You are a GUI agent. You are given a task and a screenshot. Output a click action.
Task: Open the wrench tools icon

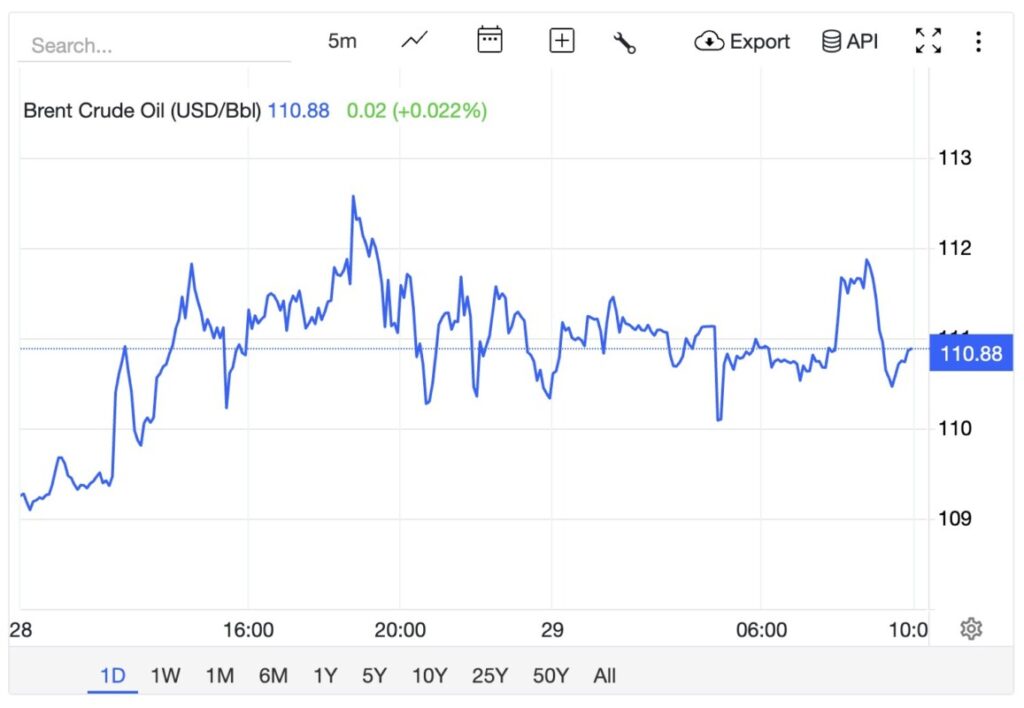(625, 42)
